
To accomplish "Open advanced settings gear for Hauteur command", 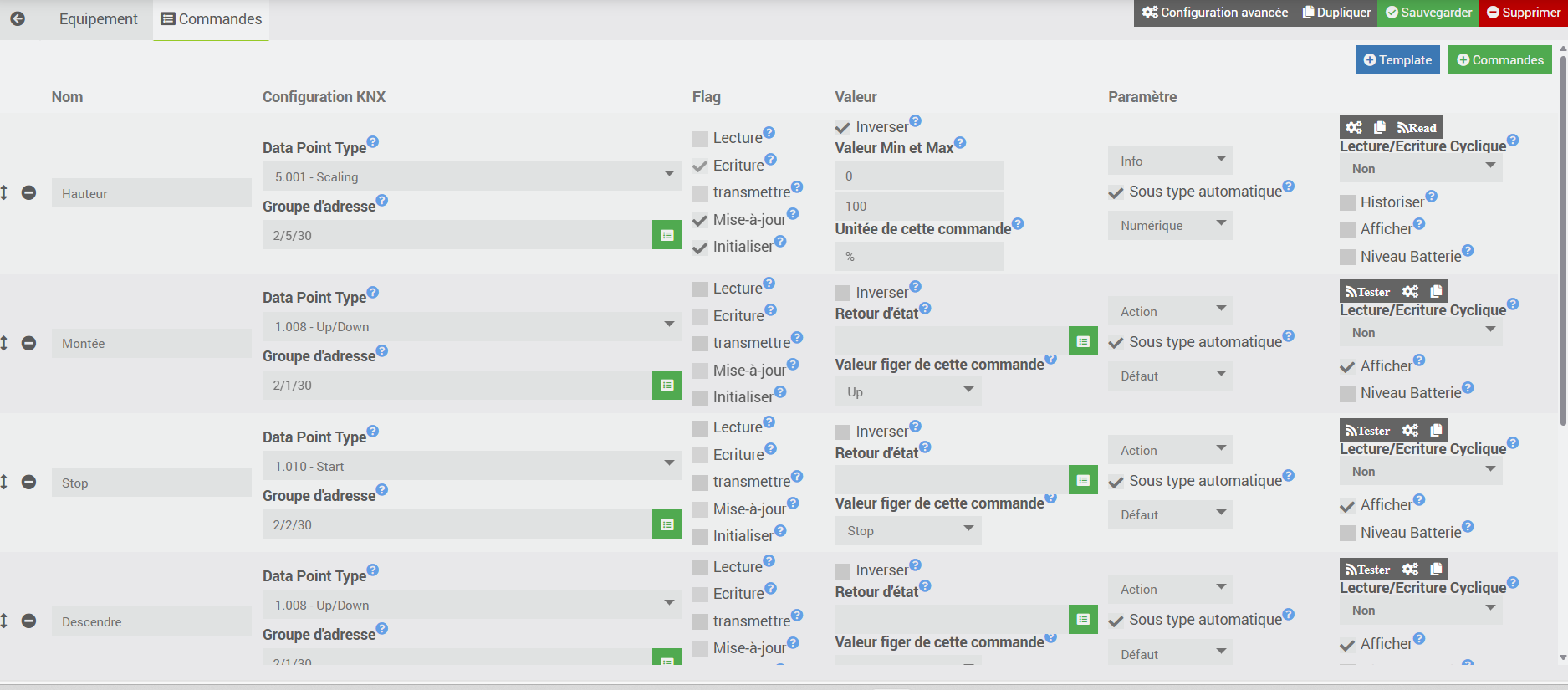I will click(1354, 127).
